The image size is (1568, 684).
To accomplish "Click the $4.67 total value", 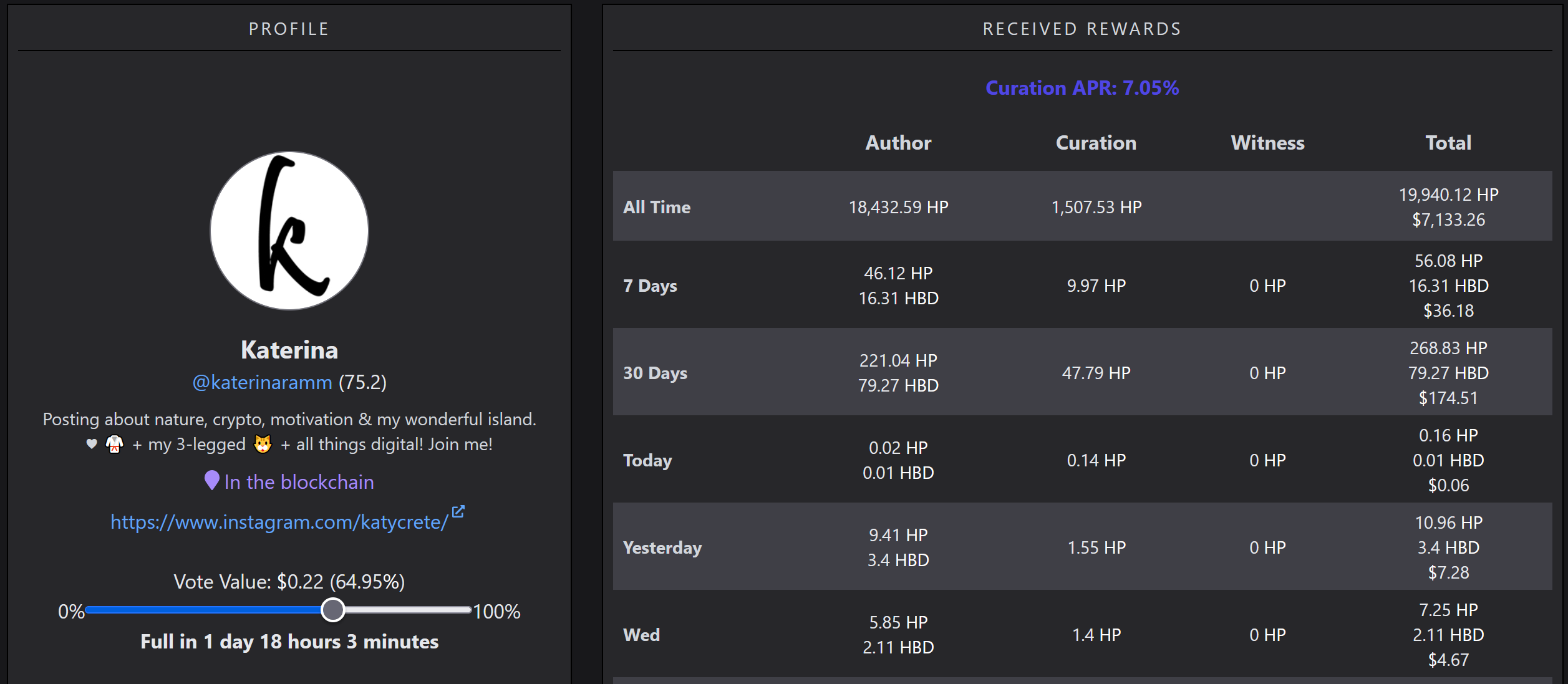I will pos(1448,660).
